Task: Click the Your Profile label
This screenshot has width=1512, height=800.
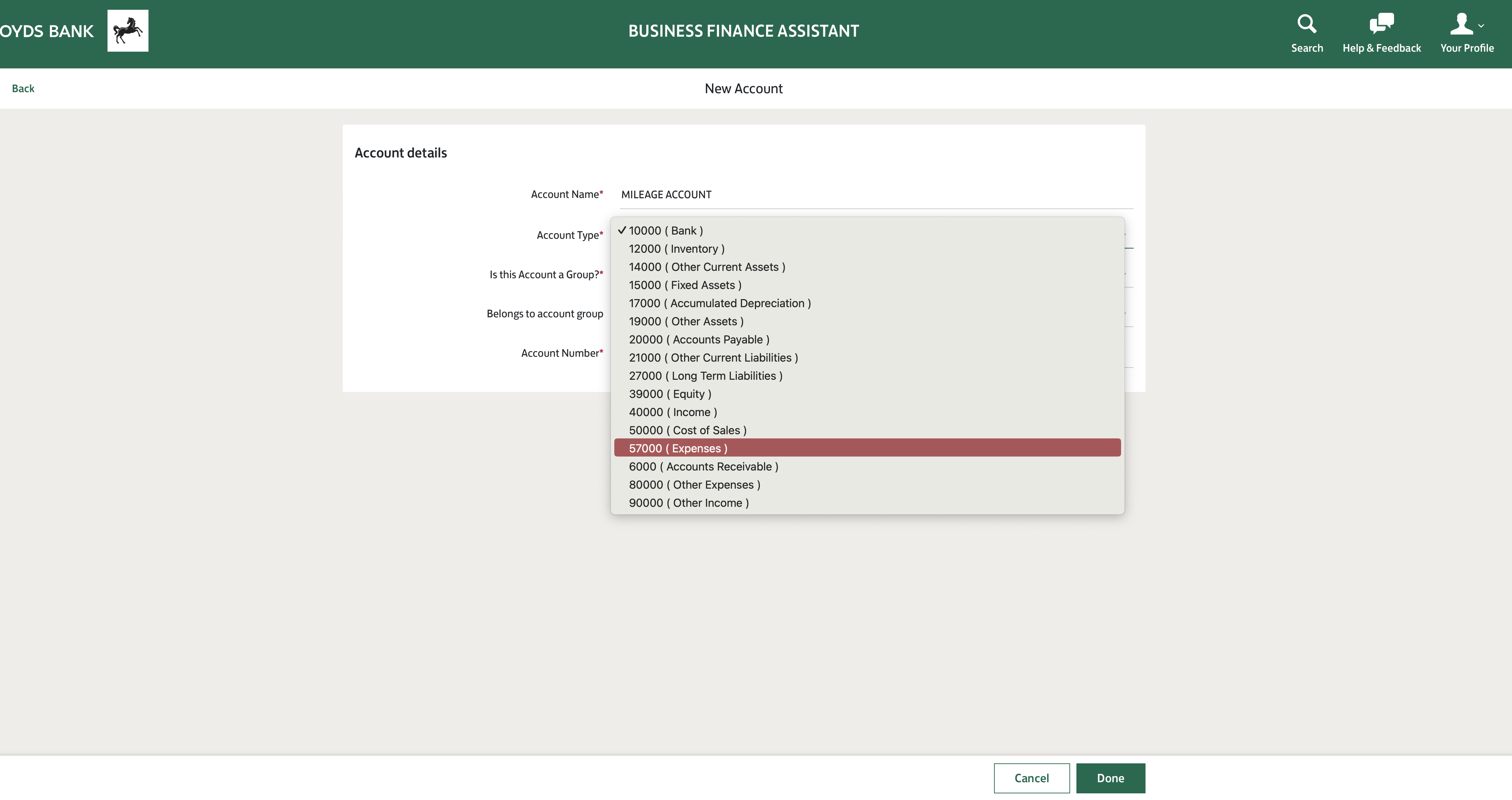Action: tap(1467, 49)
